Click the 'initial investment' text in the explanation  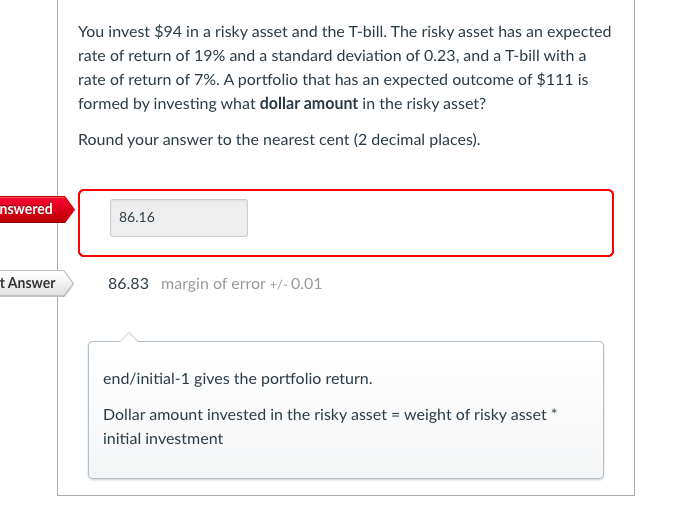(x=163, y=439)
